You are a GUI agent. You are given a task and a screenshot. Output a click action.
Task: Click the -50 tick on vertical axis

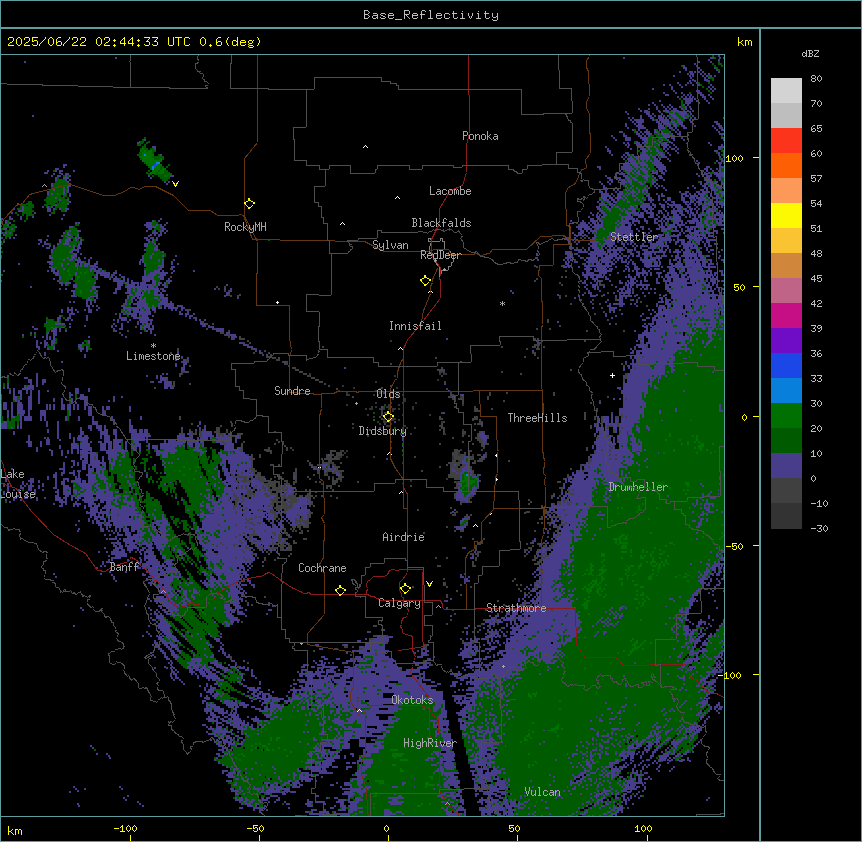[735, 546]
